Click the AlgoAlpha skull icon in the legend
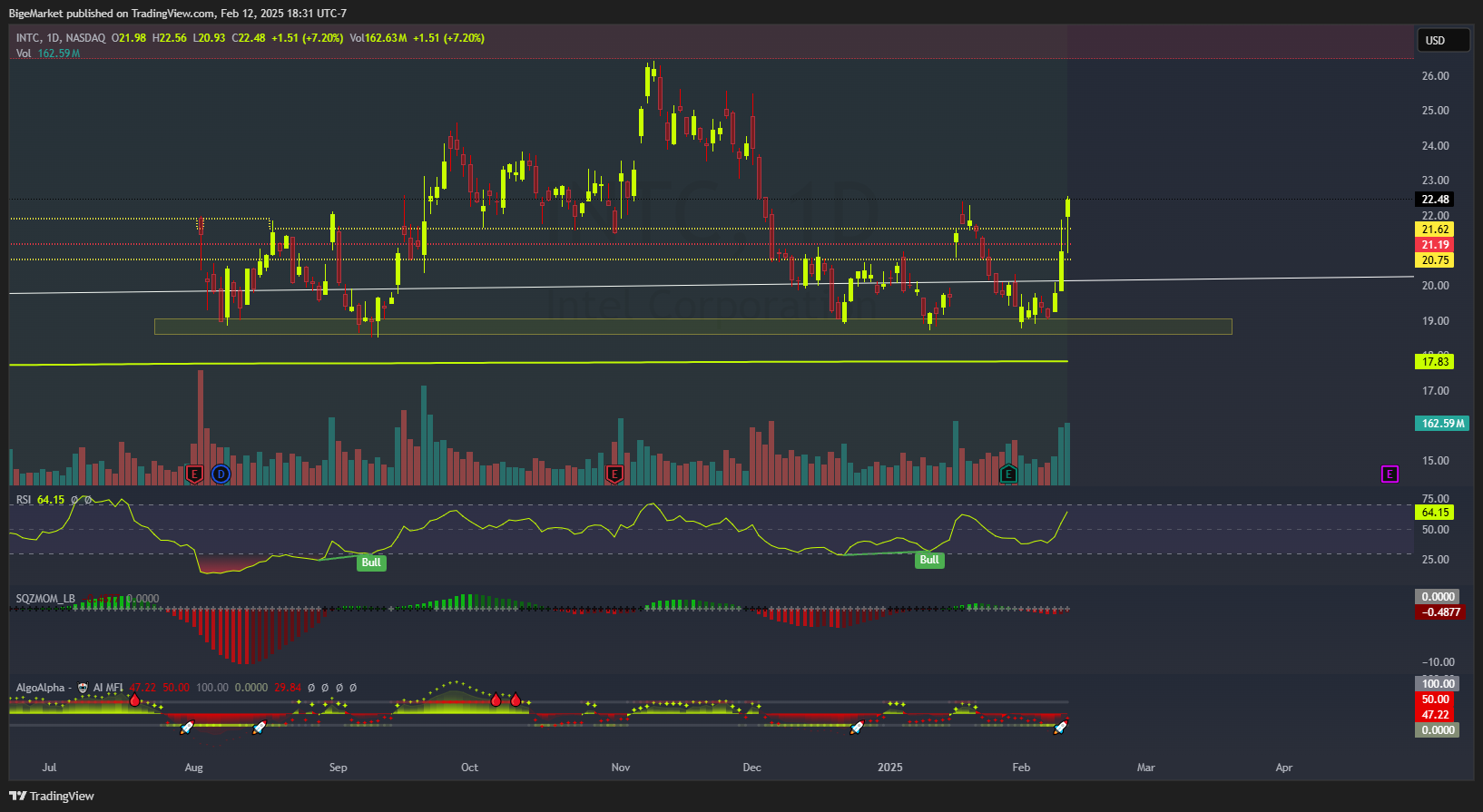1483x812 pixels. tap(83, 688)
